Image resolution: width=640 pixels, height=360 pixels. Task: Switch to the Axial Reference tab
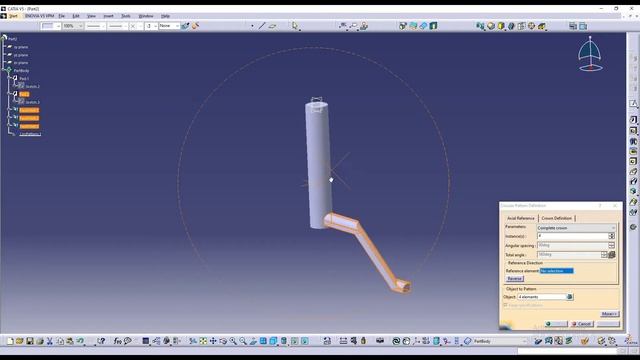(x=520, y=218)
